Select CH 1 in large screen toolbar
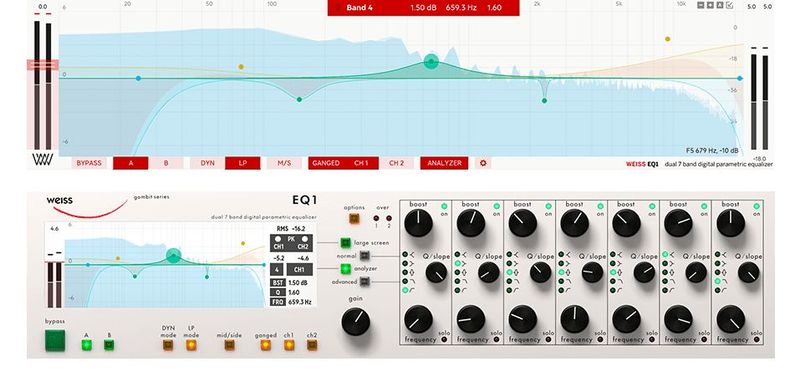800x371 pixels. coord(361,163)
